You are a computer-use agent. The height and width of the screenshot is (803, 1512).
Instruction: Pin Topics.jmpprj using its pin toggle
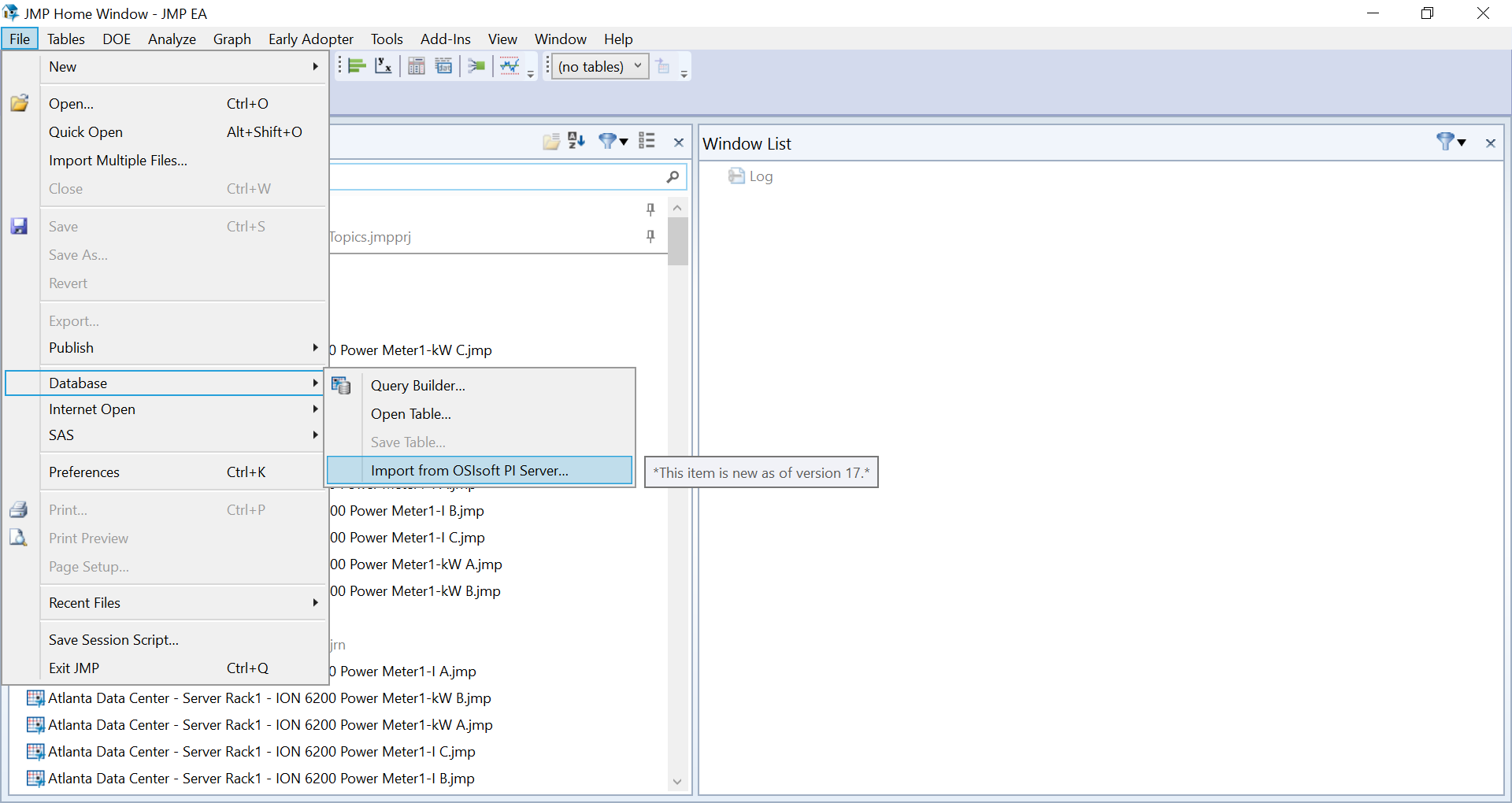[x=650, y=236]
